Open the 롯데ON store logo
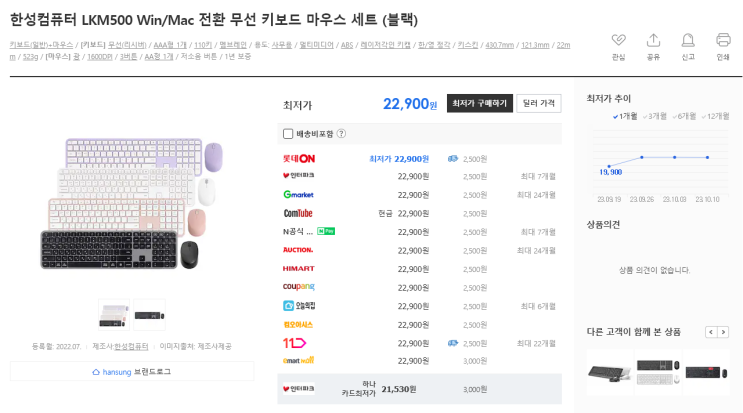743x413 pixels. [299, 159]
